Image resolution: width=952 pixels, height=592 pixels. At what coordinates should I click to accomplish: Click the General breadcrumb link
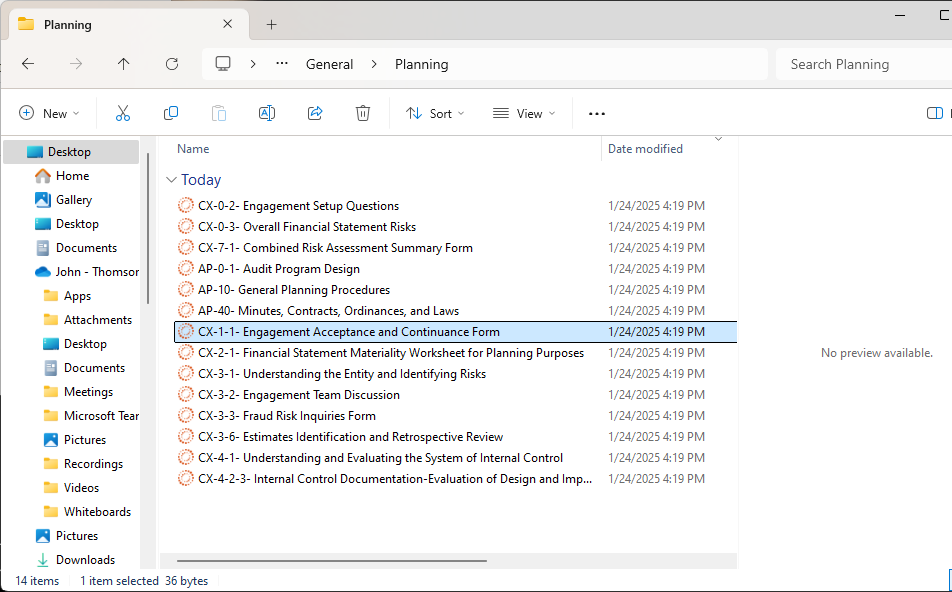tap(329, 64)
